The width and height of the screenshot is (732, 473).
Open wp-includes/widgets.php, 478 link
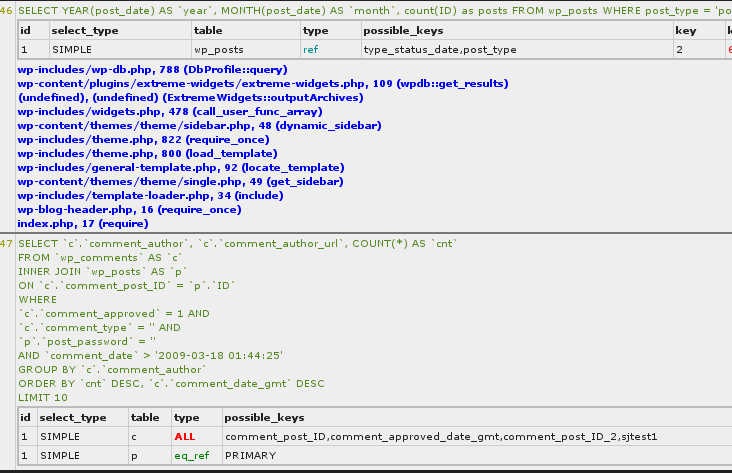pyautogui.click(x=170, y=112)
